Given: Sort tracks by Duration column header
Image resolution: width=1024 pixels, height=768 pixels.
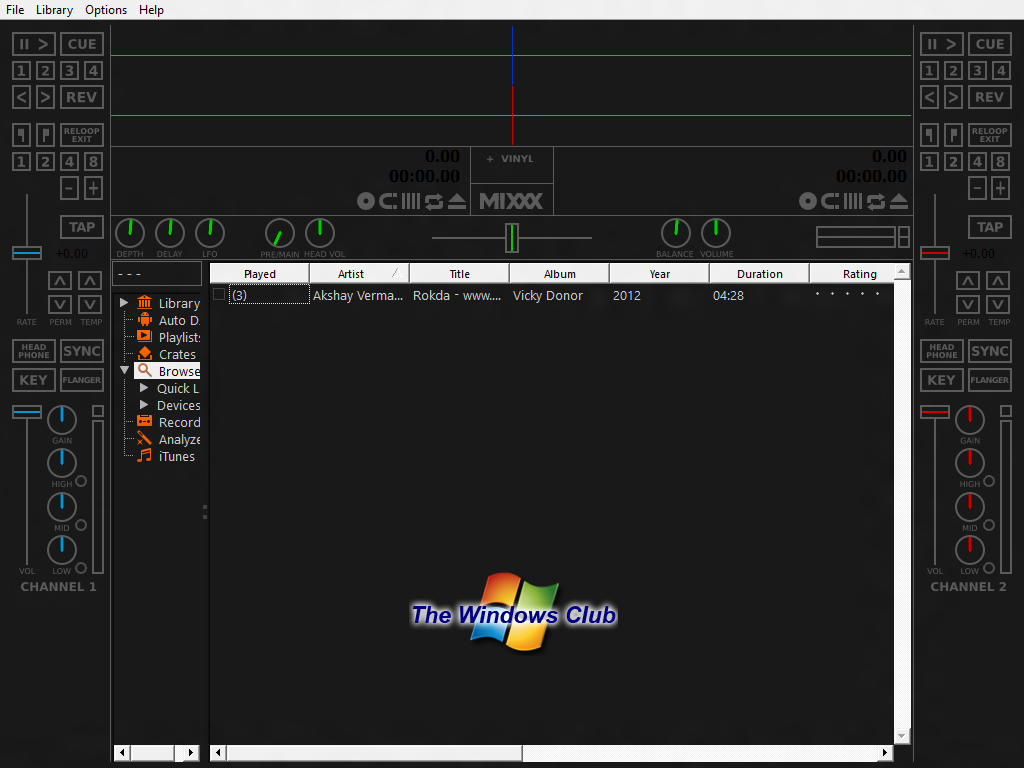Looking at the screenshot, I should tap(760, 274).
